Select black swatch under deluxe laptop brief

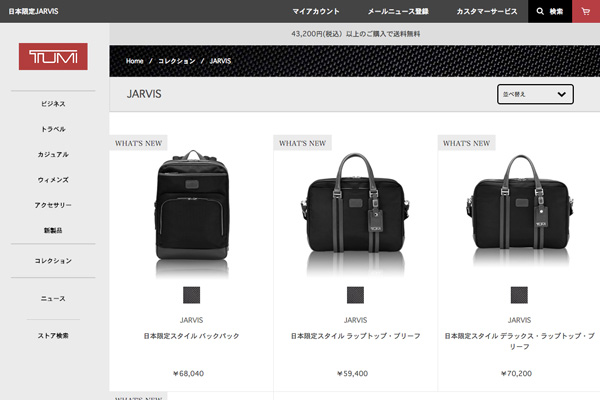tap(519, 295)
